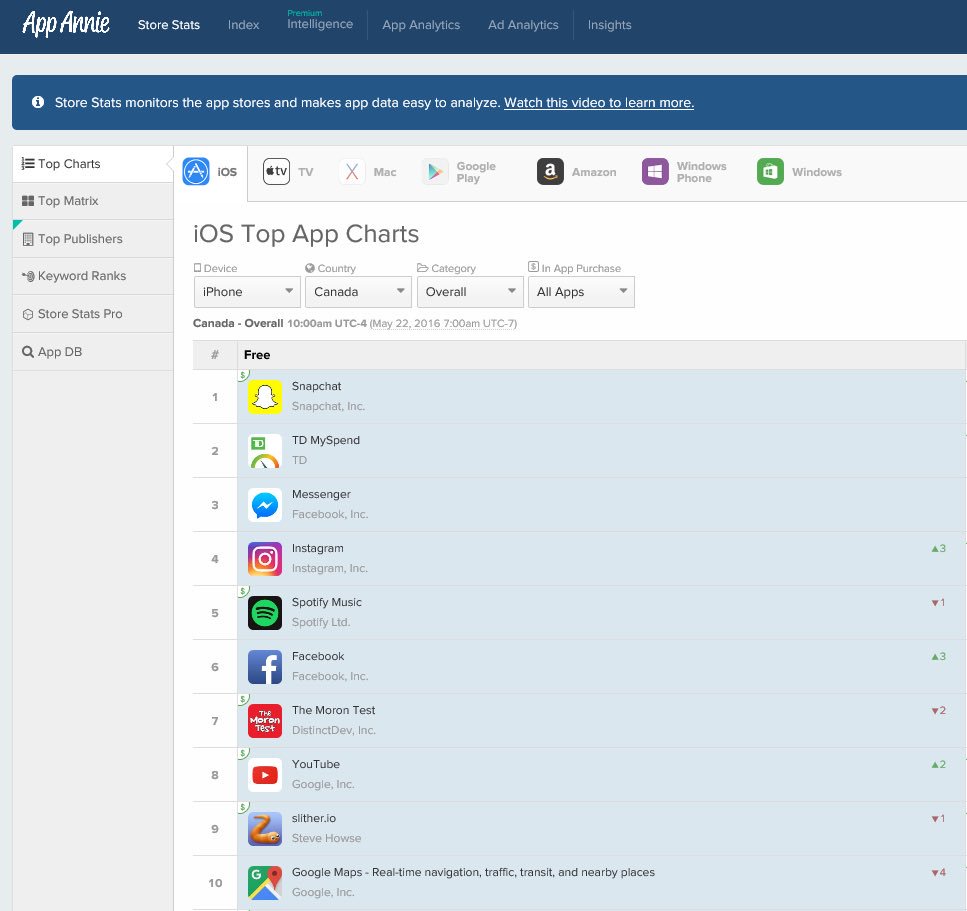Click the rank change '▲3' on Instagram row
The image size is (967, 911).
click(x=939, y=548)
